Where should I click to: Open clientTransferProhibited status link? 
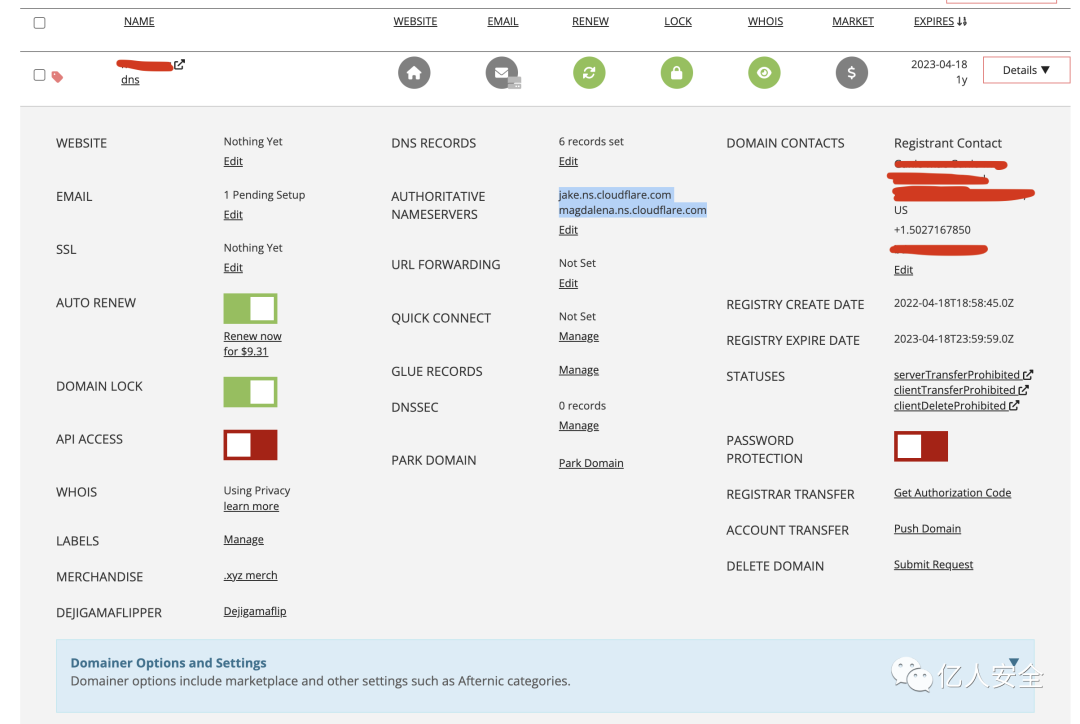(955, 390)
